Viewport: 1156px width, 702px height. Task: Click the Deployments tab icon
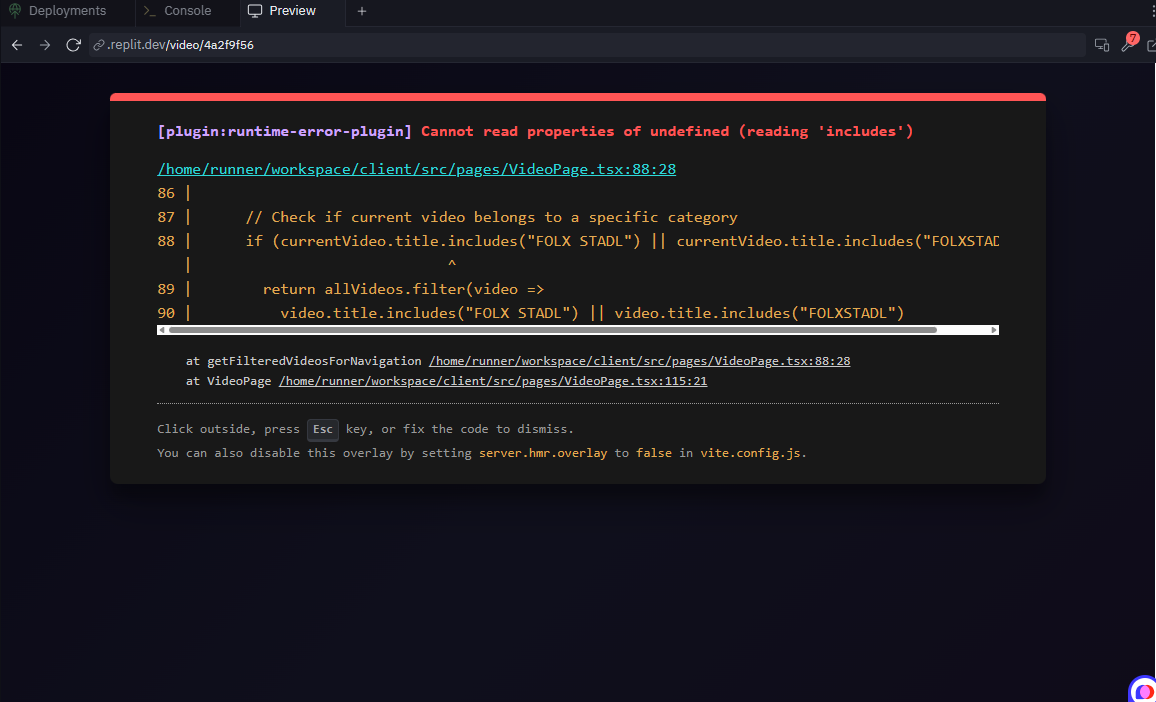point(15,11)
